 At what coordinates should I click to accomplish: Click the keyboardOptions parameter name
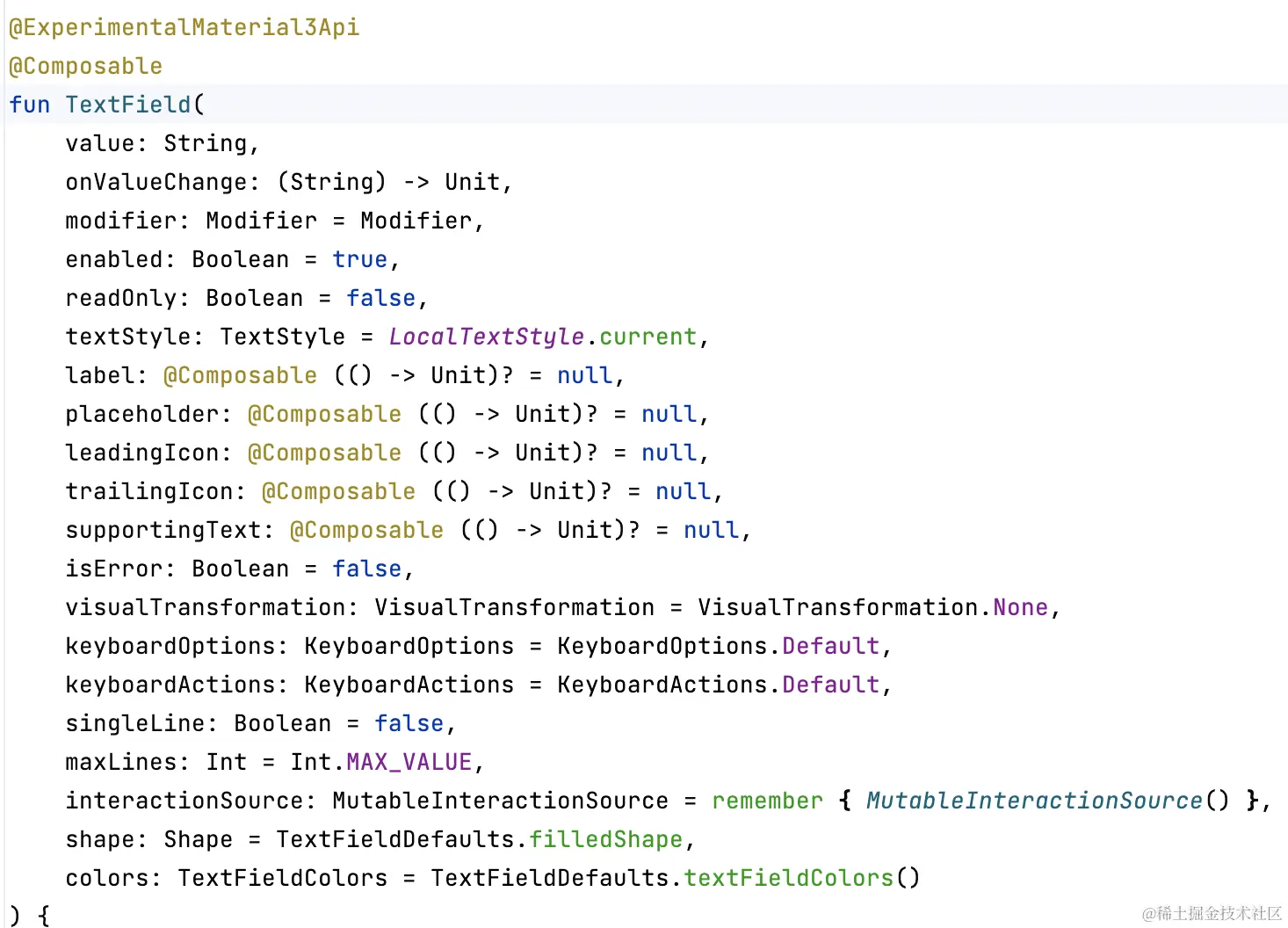pyautogui.click(x=170, y=646)
